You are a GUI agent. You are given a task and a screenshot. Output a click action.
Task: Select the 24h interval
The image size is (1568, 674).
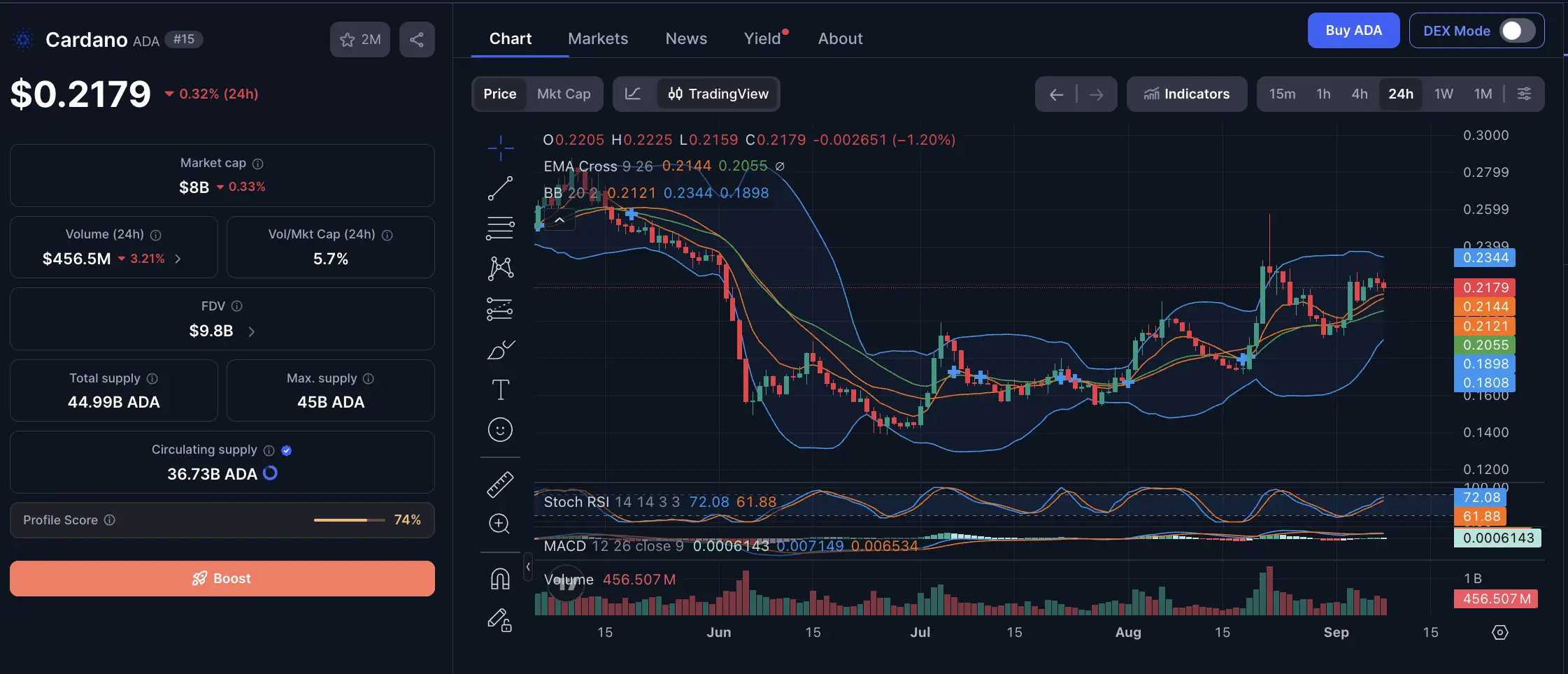pos(1401,94)
